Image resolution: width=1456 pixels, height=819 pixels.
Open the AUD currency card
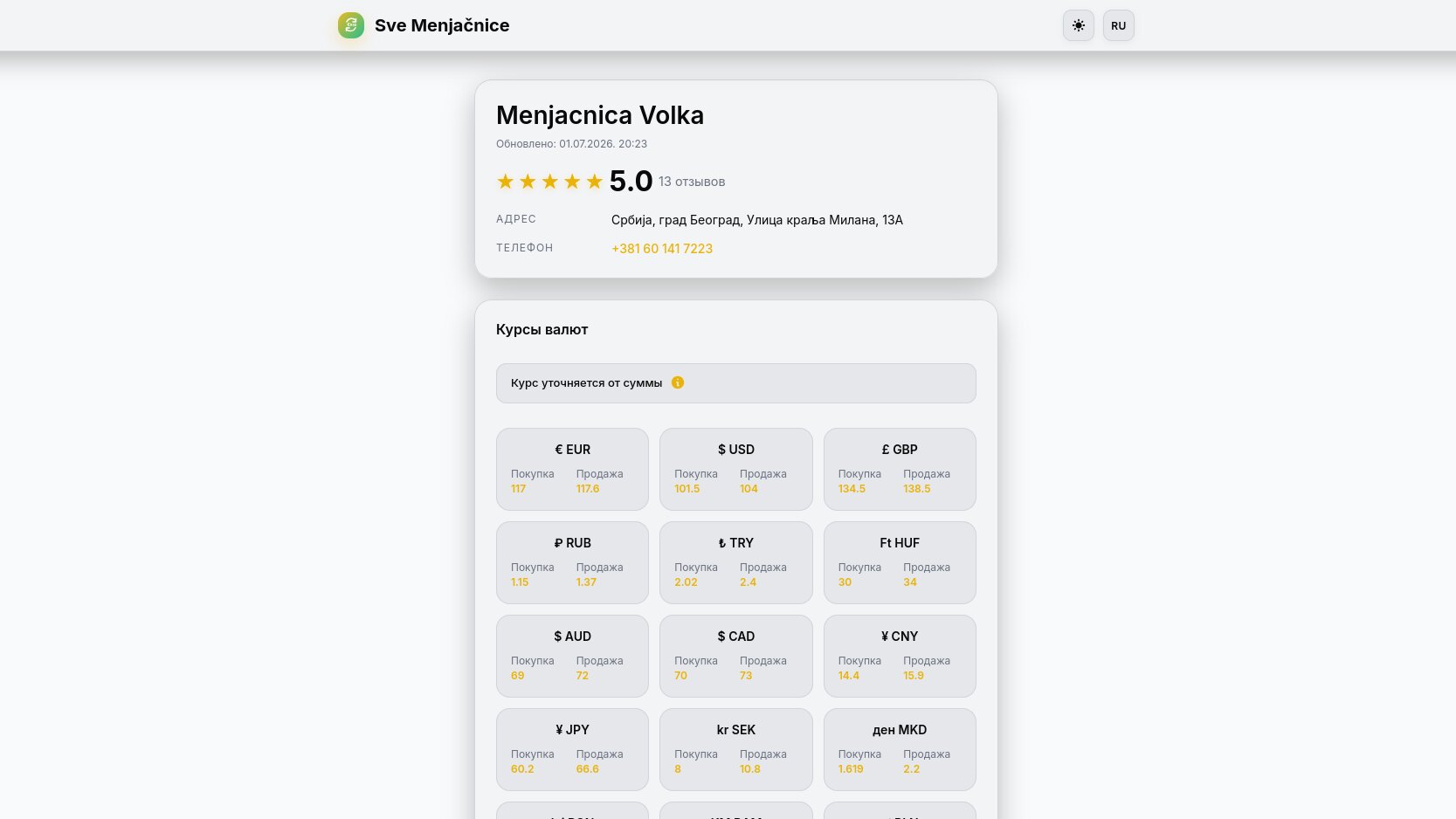tap(572, 656)
